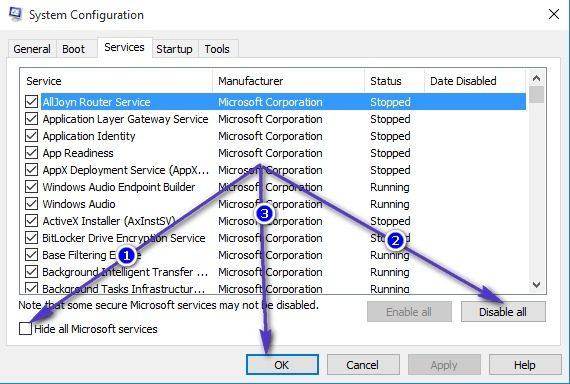This screenshot has height=384, width=570.
Task: Open the Tools tab
Action: (217, 49)
